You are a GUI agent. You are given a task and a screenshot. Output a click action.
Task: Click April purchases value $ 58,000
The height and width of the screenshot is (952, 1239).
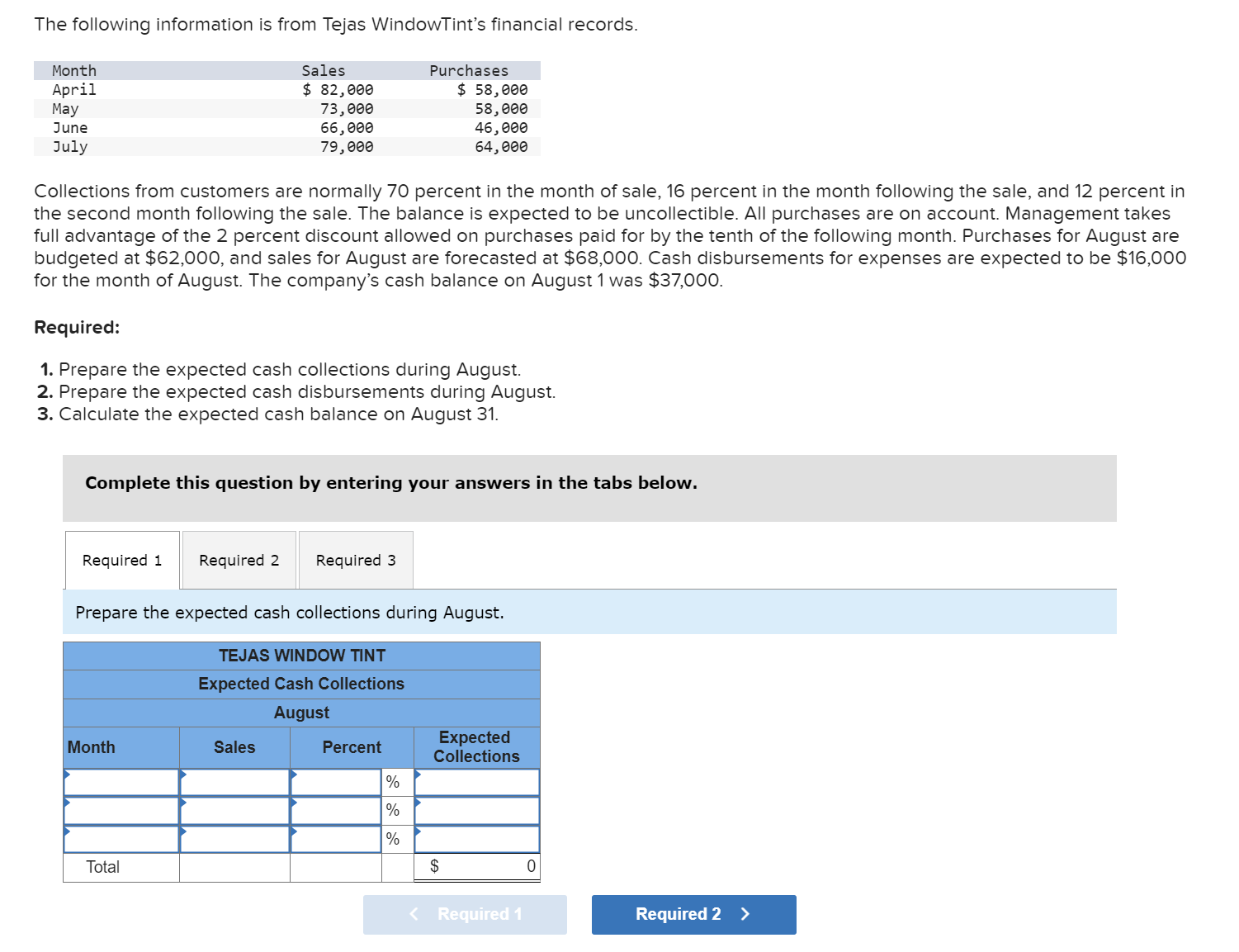click(x=492, y=89)
